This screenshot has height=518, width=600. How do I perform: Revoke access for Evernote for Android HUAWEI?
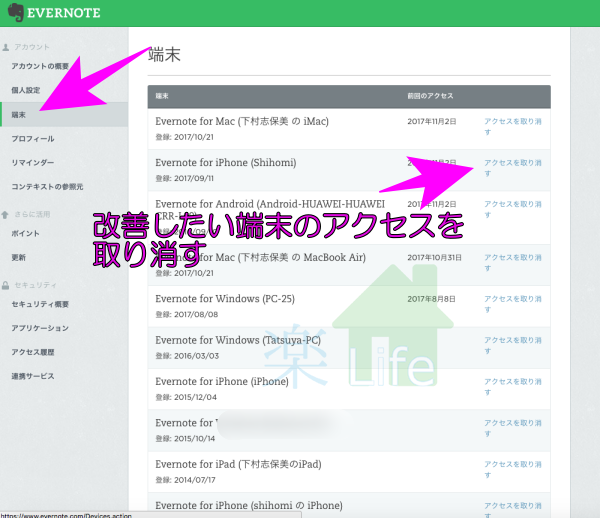click(513, 209)
